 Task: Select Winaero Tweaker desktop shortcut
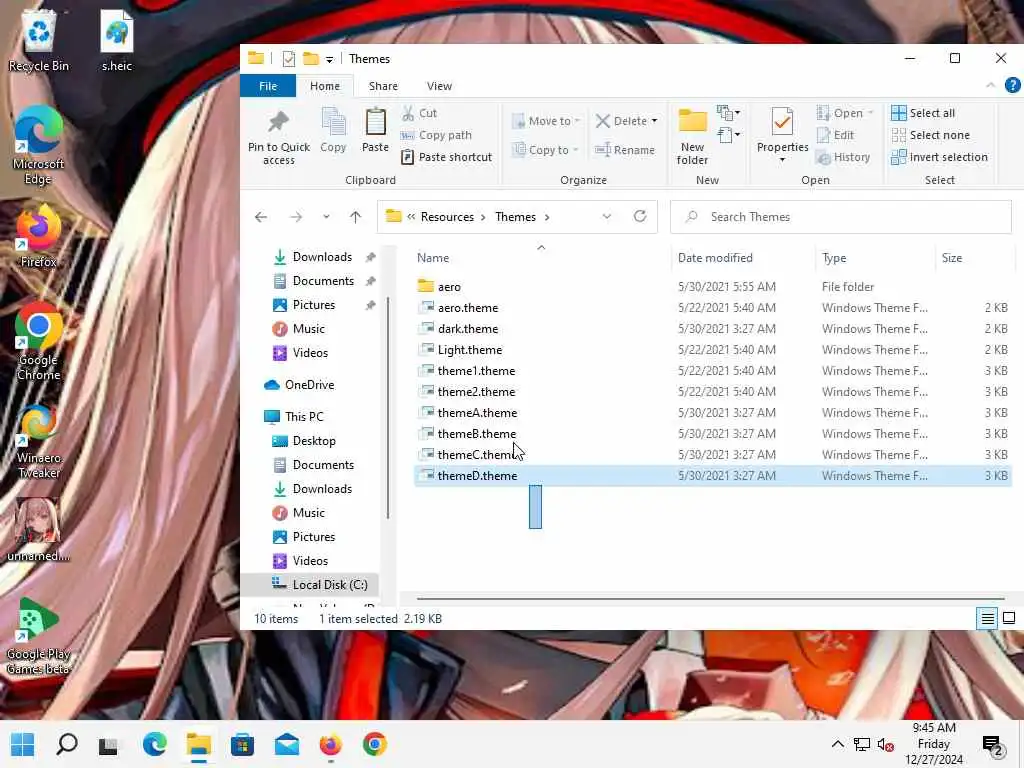click(x=39, y=441)
